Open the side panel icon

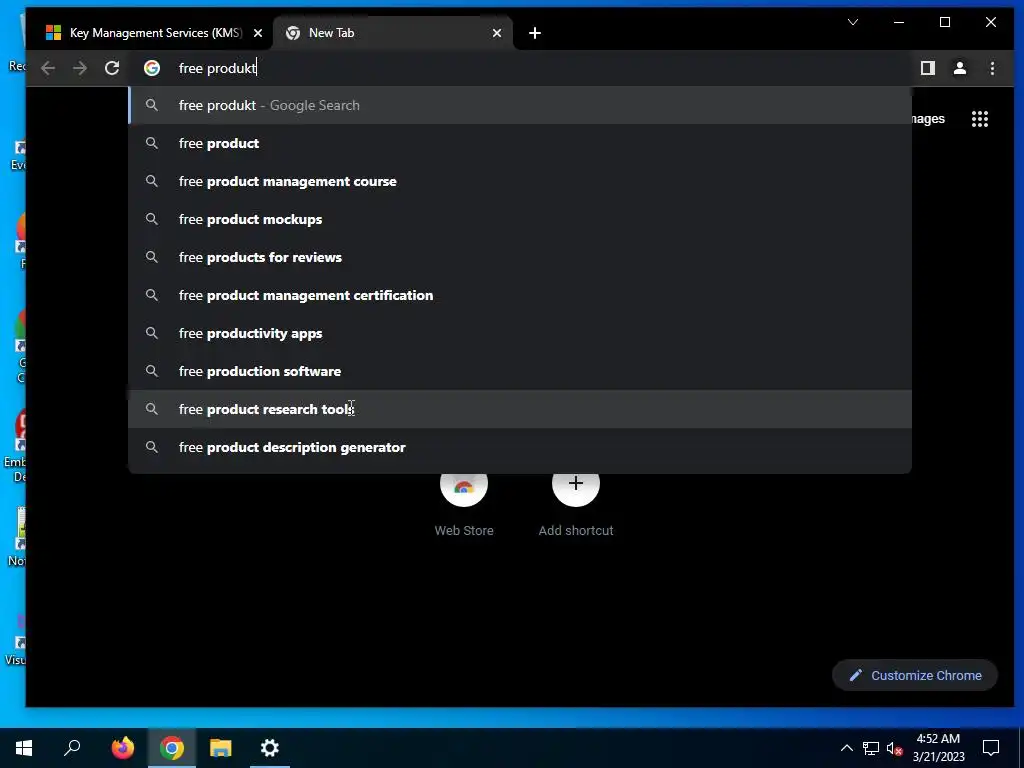927,68
